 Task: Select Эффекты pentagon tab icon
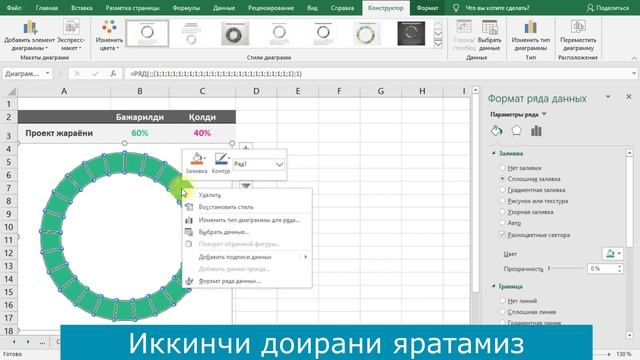point(516,131)
